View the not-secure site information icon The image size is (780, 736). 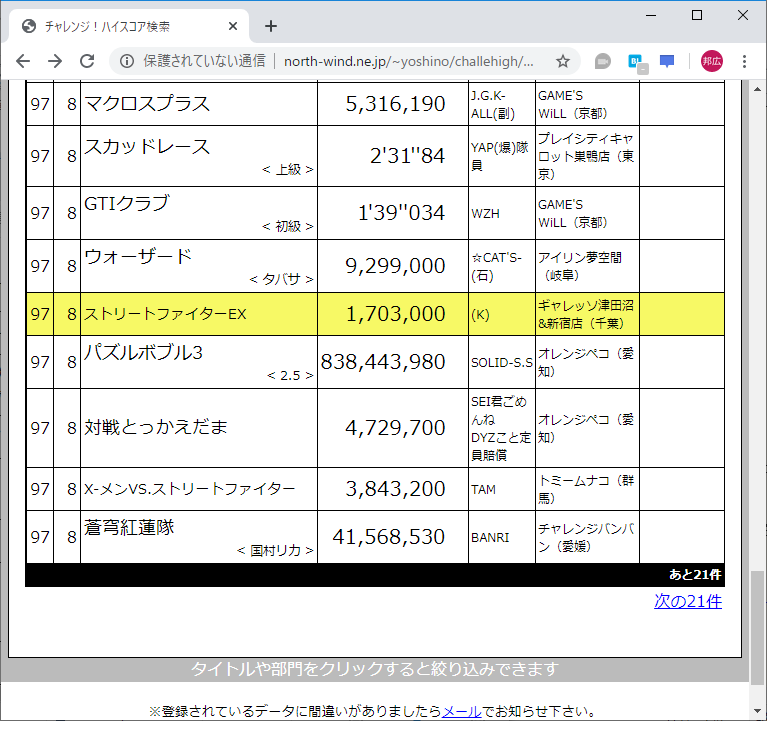pos(127,61)
